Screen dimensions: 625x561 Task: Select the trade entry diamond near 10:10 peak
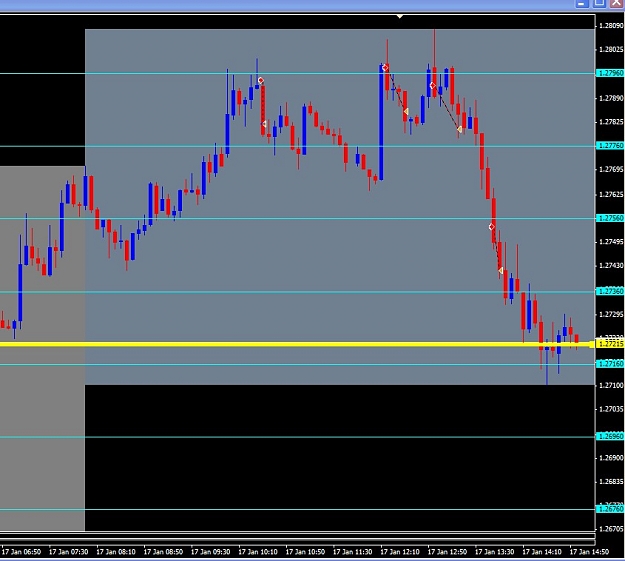(x=261, y=81)
